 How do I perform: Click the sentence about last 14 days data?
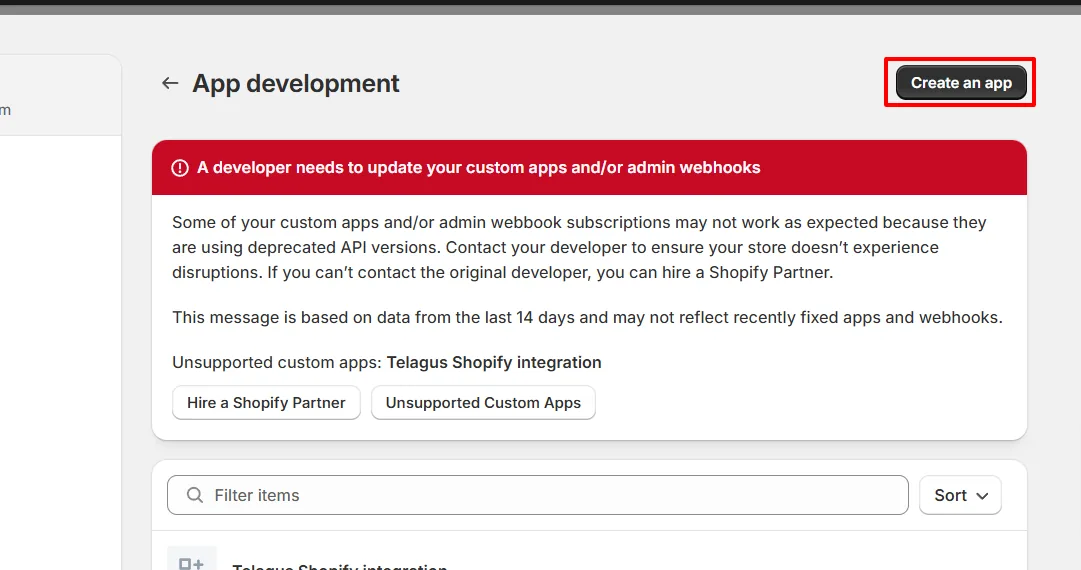point(587,317)
